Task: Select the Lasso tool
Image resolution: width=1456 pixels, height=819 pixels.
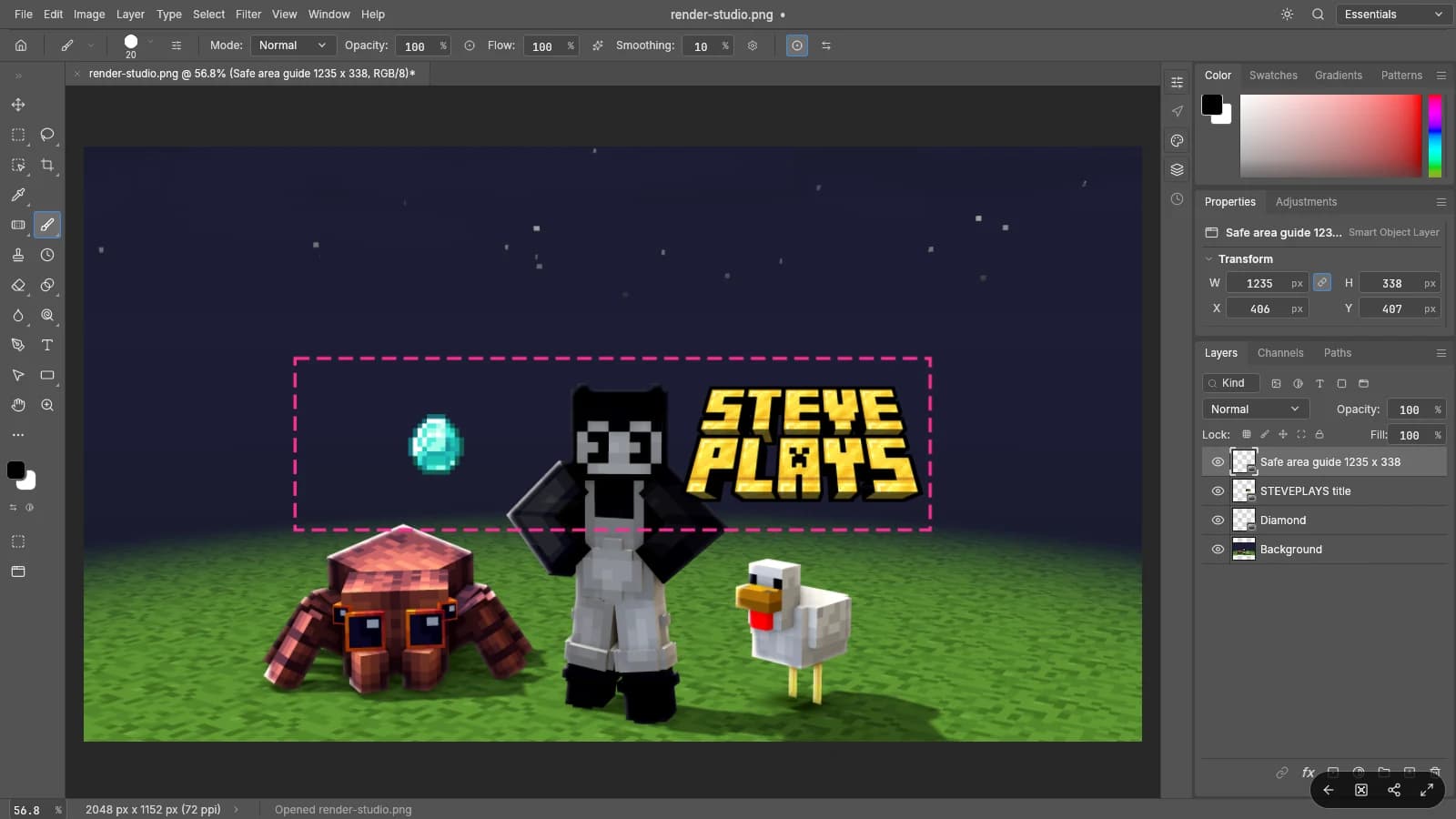Action: coord(47,135)
